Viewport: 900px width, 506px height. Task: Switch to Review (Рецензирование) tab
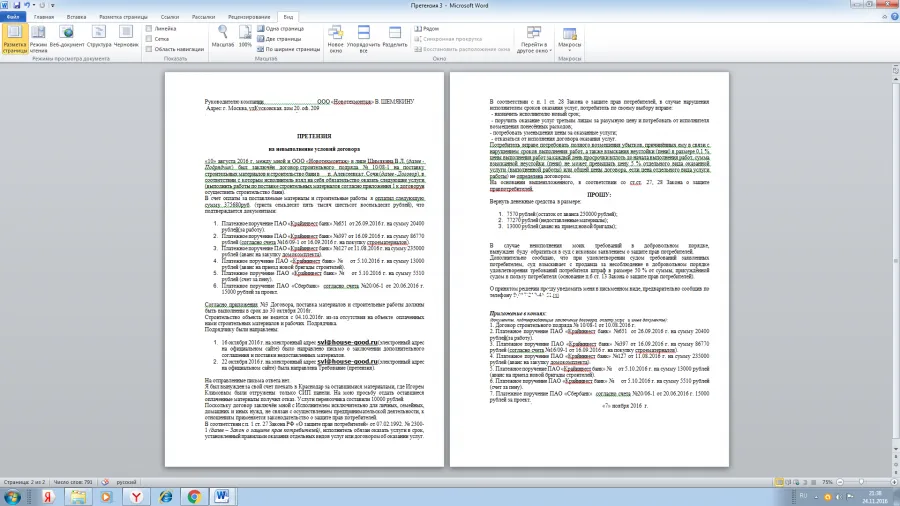pos(249,17)
